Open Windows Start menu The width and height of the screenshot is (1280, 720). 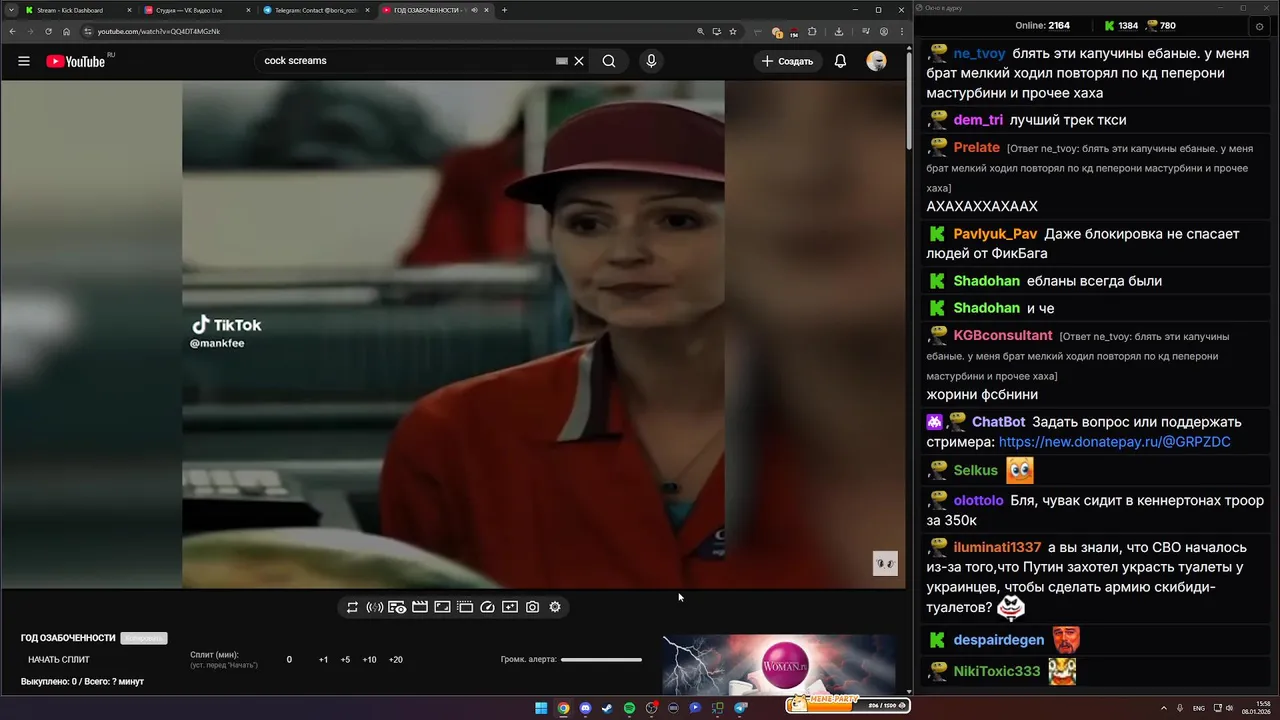[541, 708]
